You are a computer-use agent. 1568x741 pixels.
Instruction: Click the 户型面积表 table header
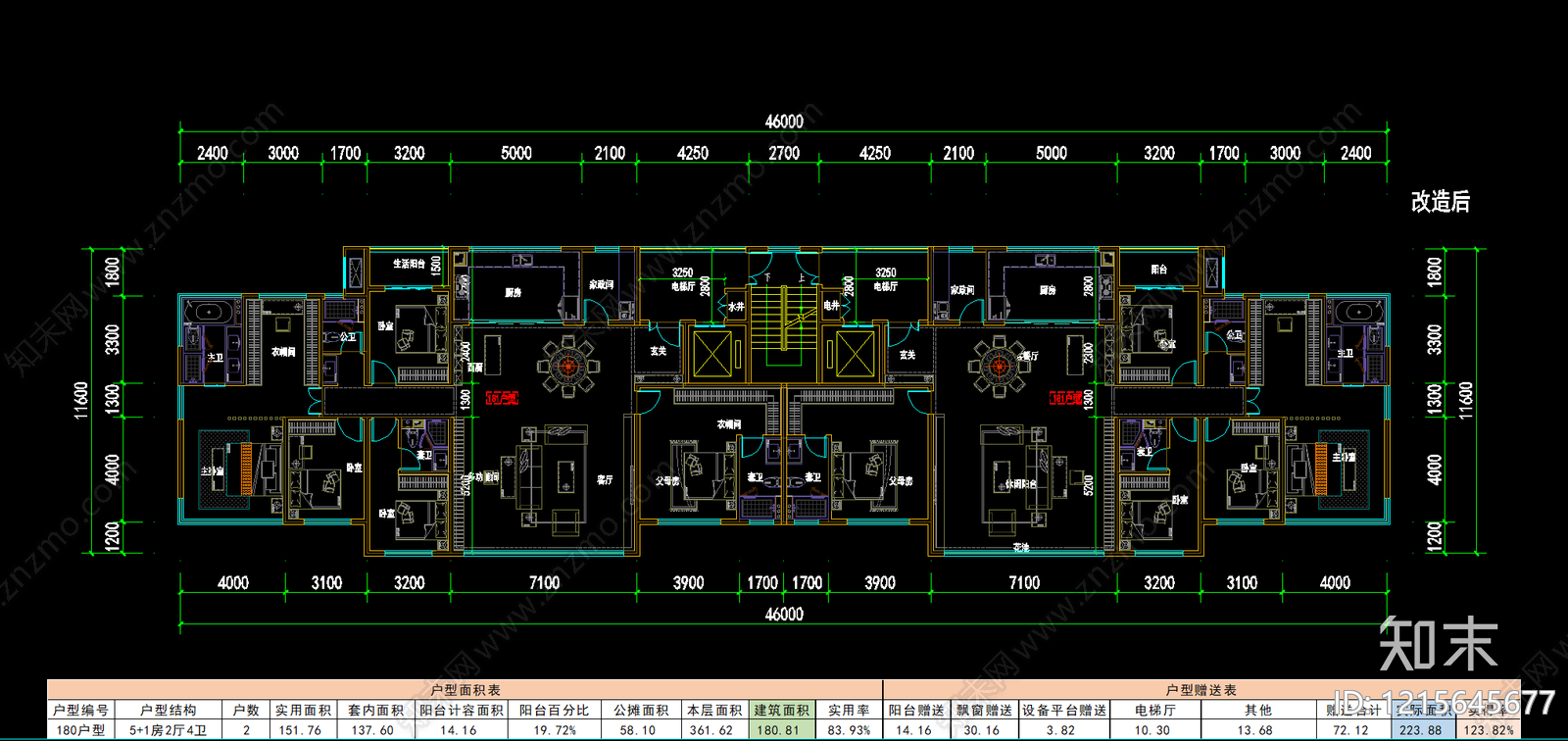pyautogui.click(x=465, y=690)
